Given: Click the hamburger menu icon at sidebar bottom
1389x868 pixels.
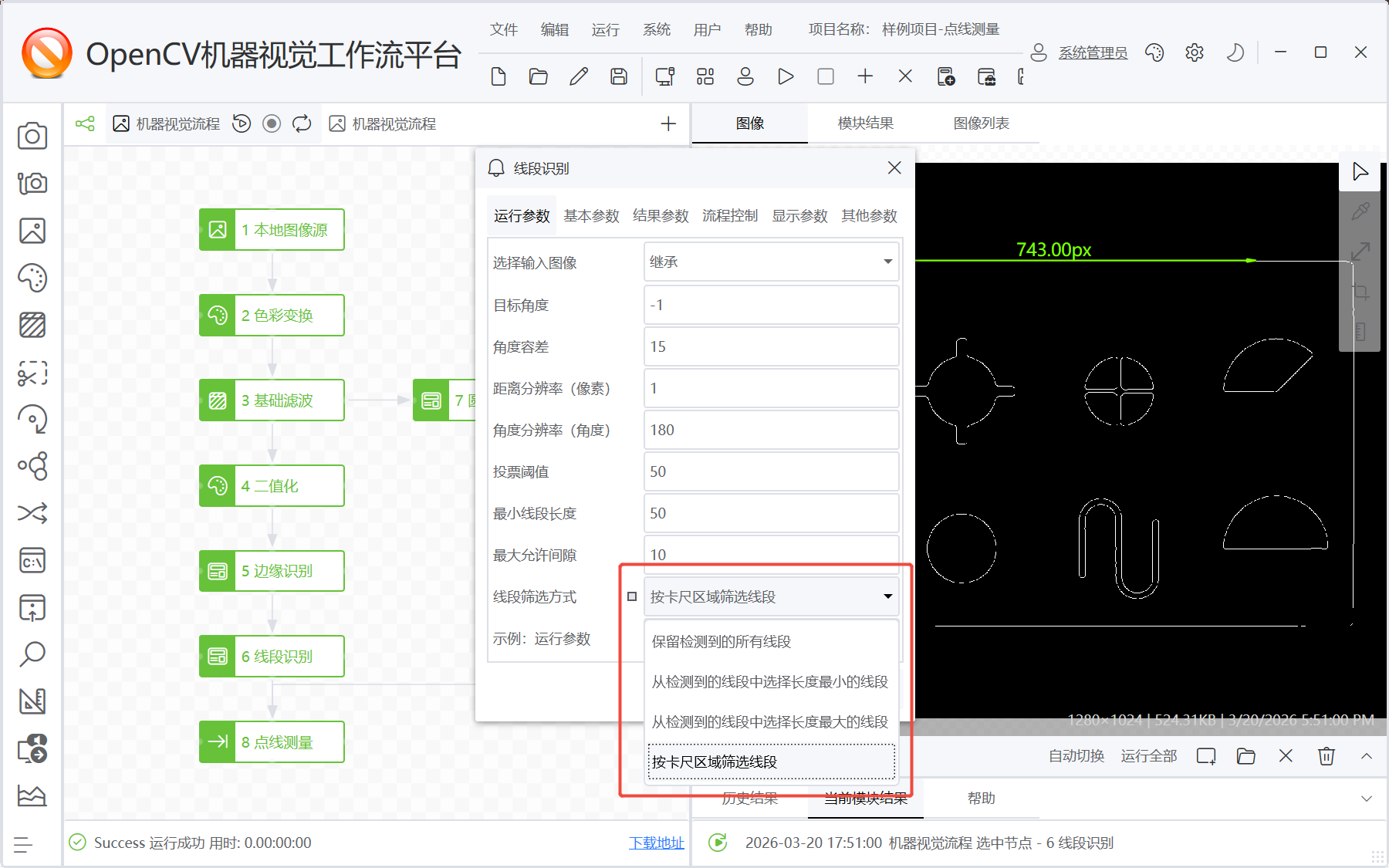Looking at the screenshot, I should pos(23,845).
